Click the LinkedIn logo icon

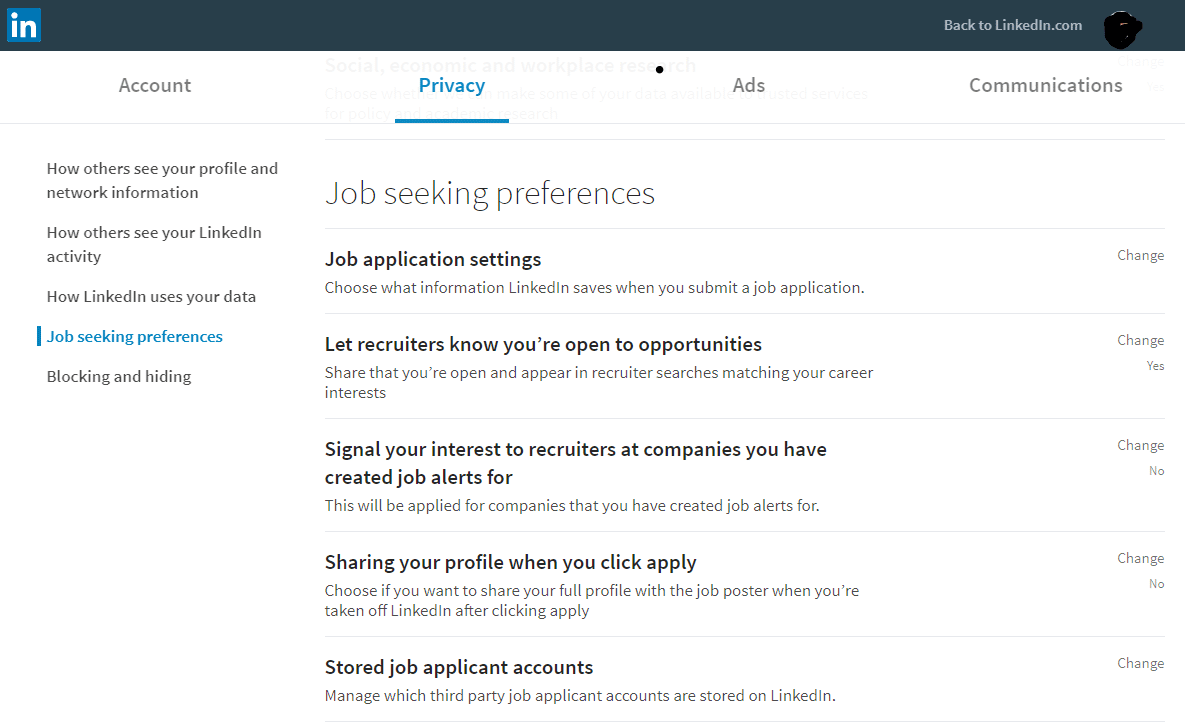click(x=23, y=25)
